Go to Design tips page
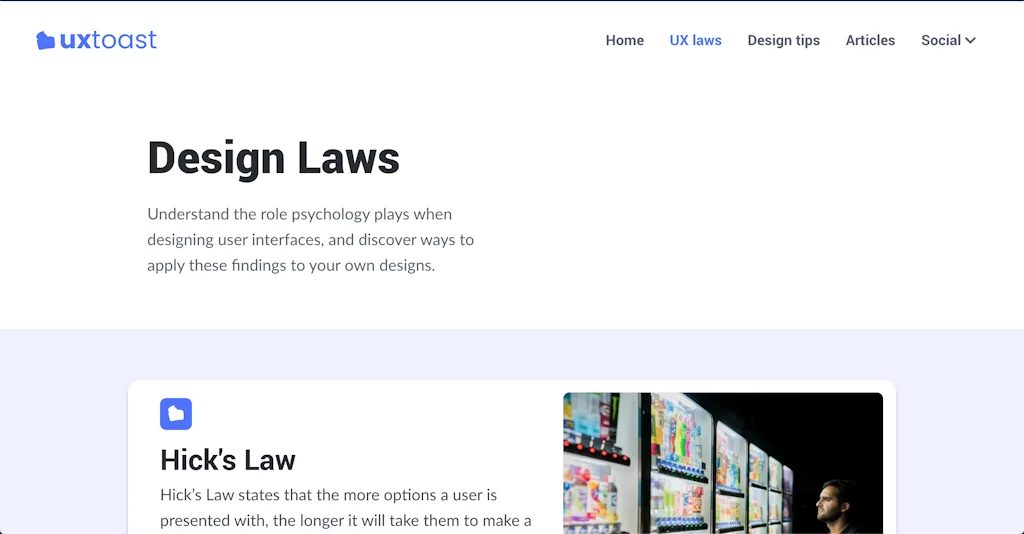 [784, 40]
